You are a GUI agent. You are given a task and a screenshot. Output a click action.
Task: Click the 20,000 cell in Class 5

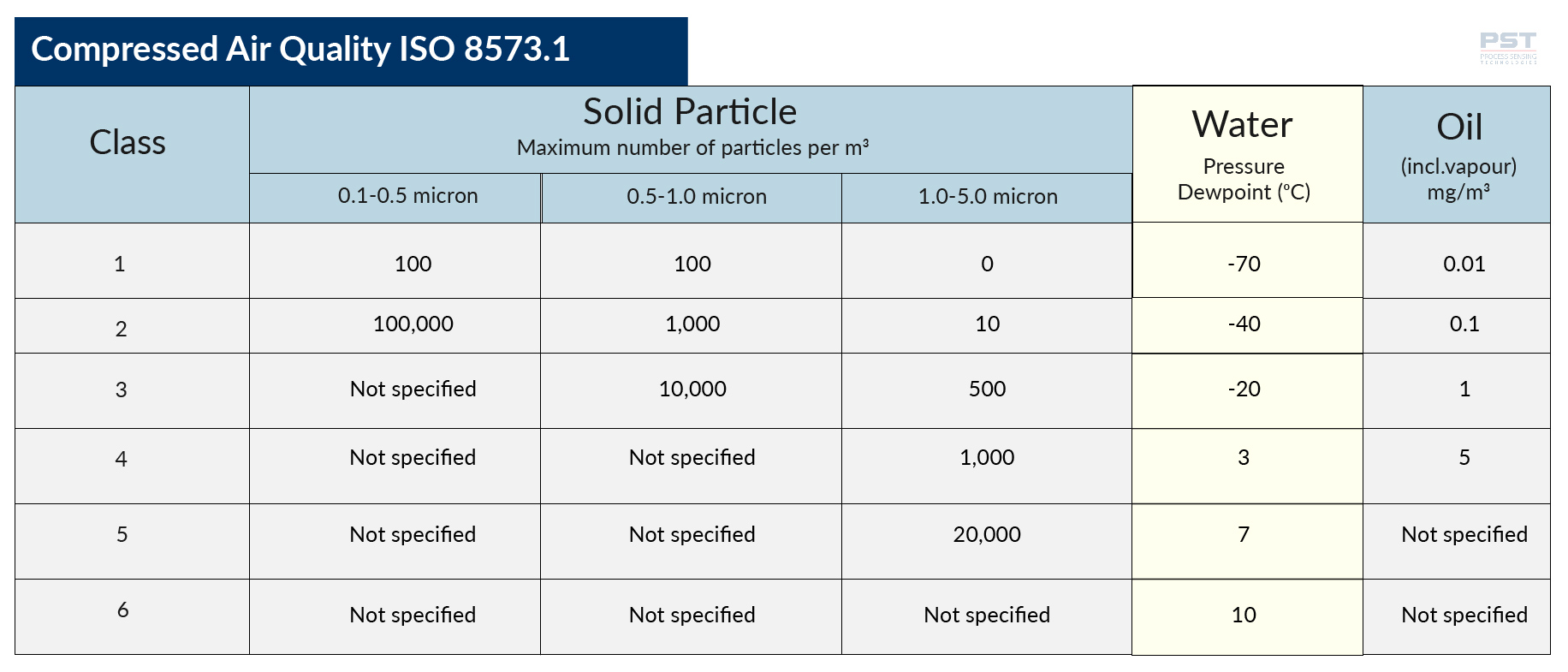coord(987,535)
